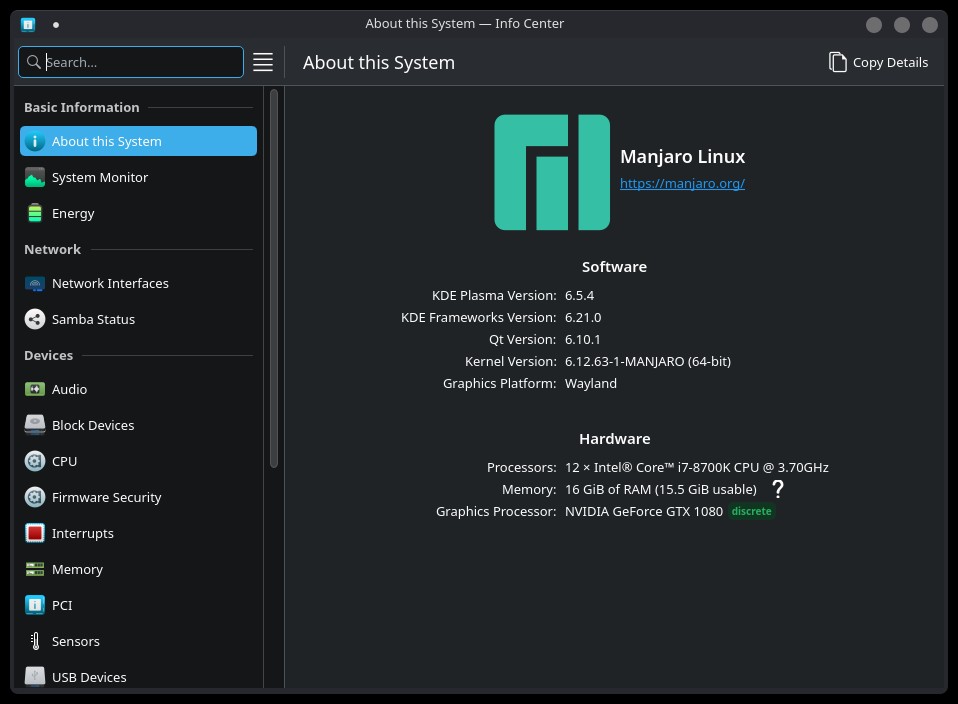
Task: Open Network Interfaces page
Action: pos(138,284)
